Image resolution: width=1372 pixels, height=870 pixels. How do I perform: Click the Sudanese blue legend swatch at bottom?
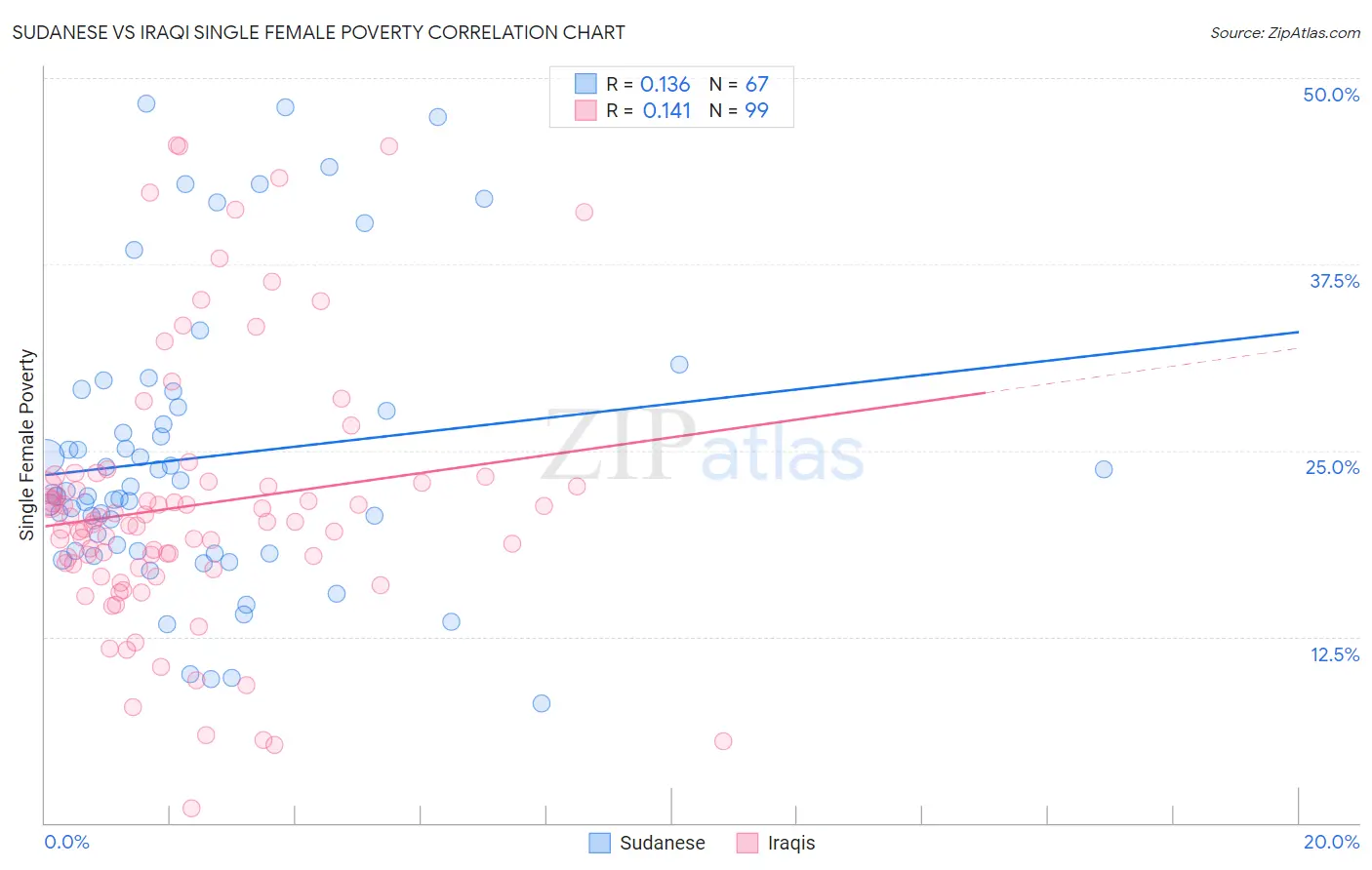(x=600, y=843)
